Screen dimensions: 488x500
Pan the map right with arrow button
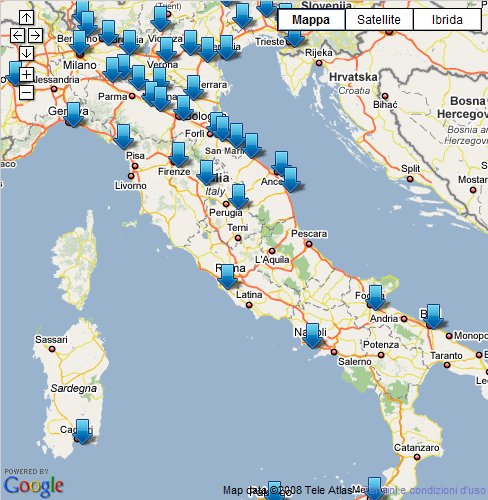click(35, 35)
